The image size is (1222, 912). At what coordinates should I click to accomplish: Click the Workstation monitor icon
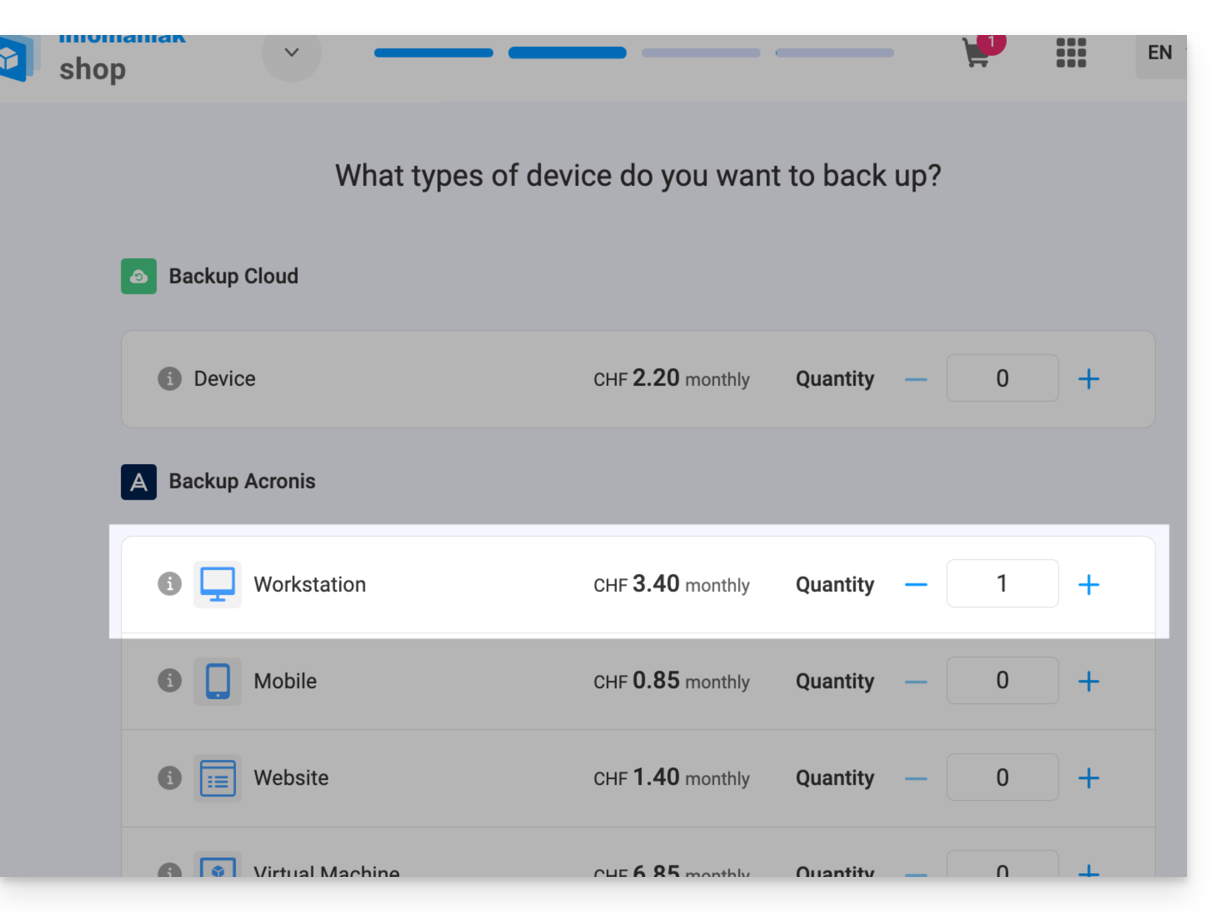point(217,584)
